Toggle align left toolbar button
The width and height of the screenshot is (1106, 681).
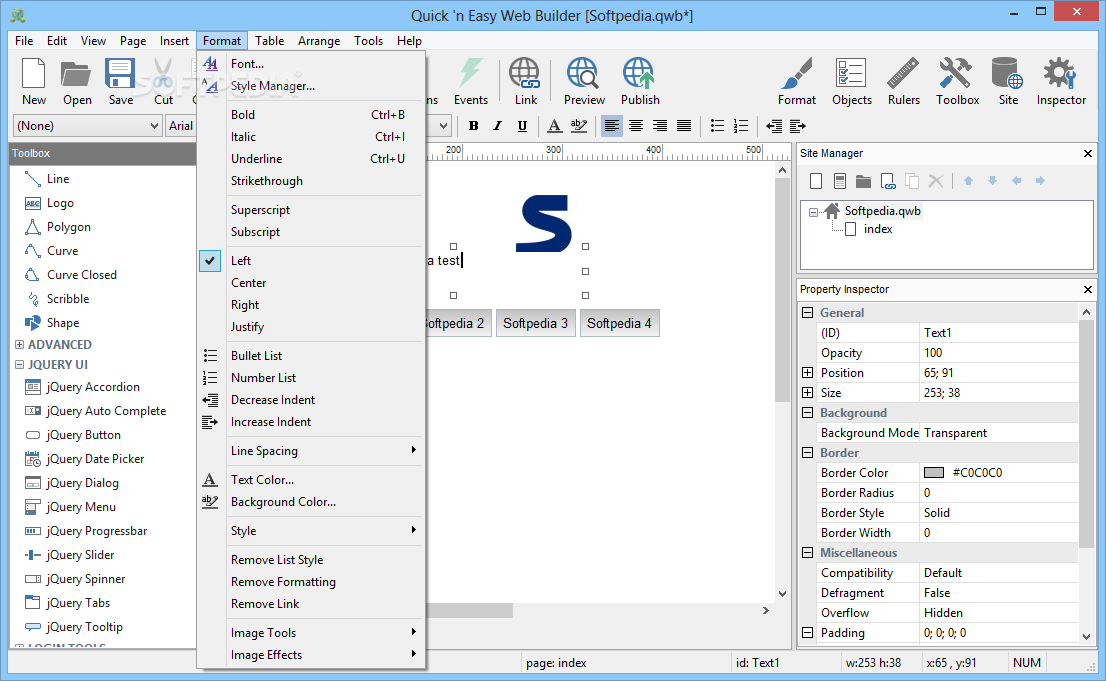[612, 126]
